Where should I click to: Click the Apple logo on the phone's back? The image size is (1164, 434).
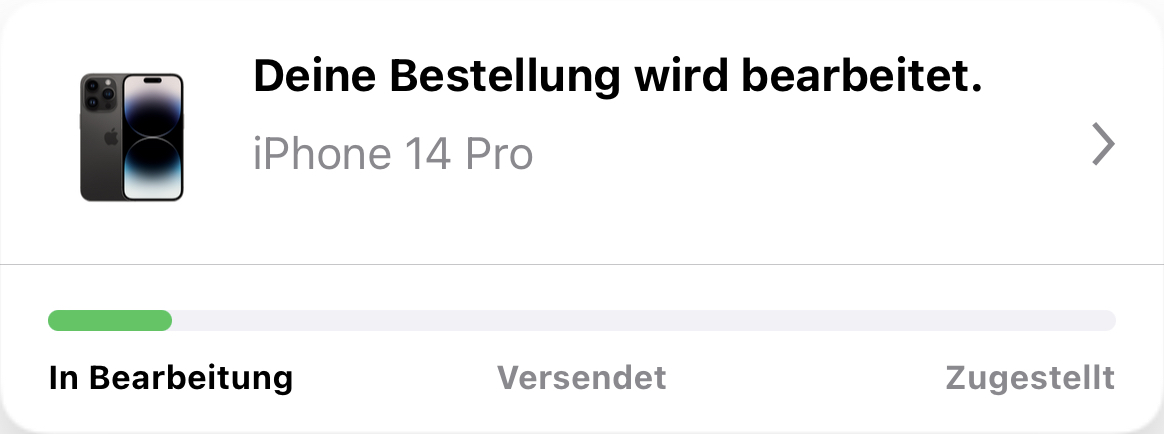[x=111, y=137]
